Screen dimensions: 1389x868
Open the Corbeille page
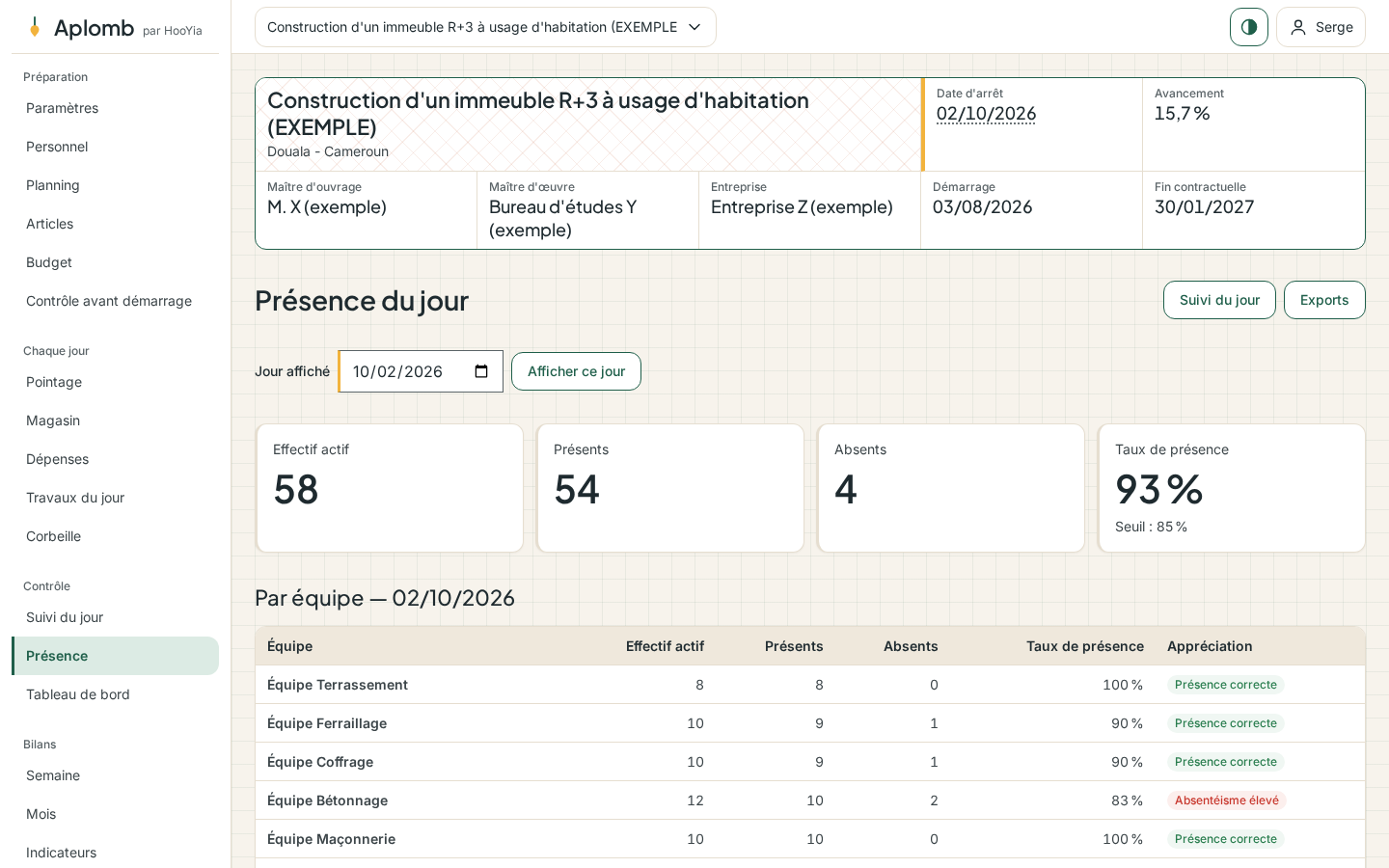[x=115, y=536]
